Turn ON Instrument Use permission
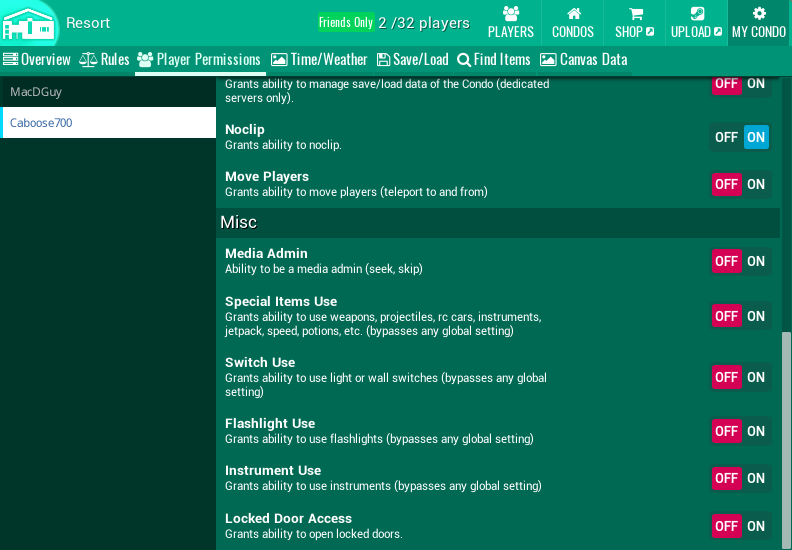The image size is (792, 550). [x=756, y=478]
